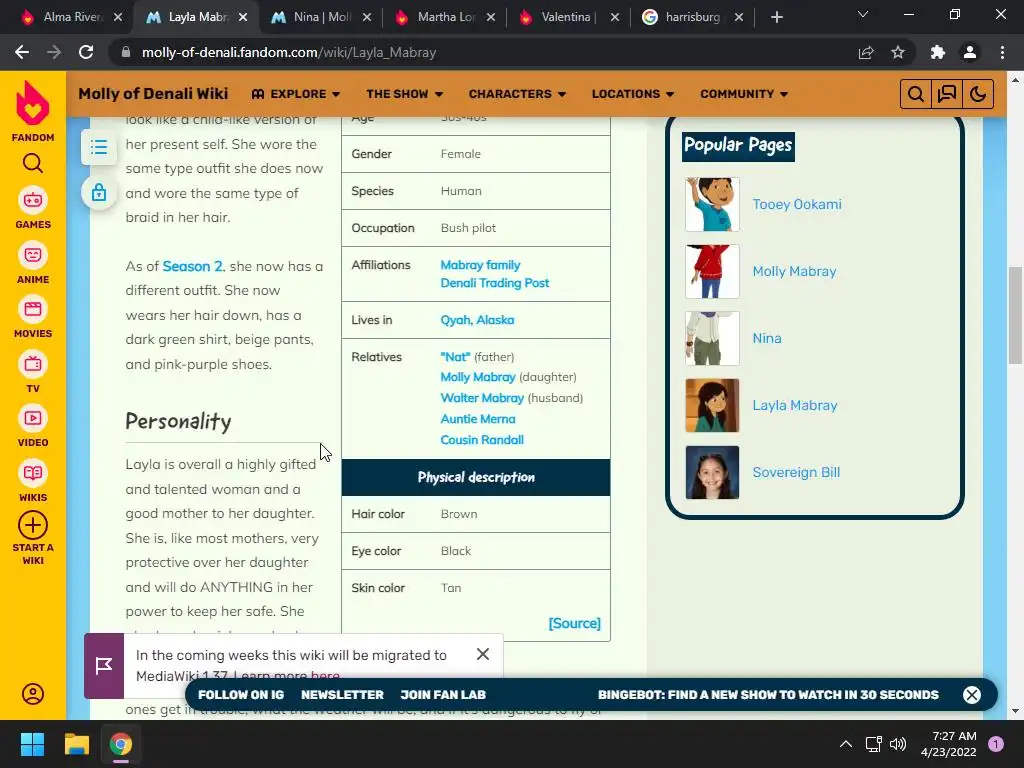Click Follow on IG button
The image size is (1024, 768).
tap(241, 695)
